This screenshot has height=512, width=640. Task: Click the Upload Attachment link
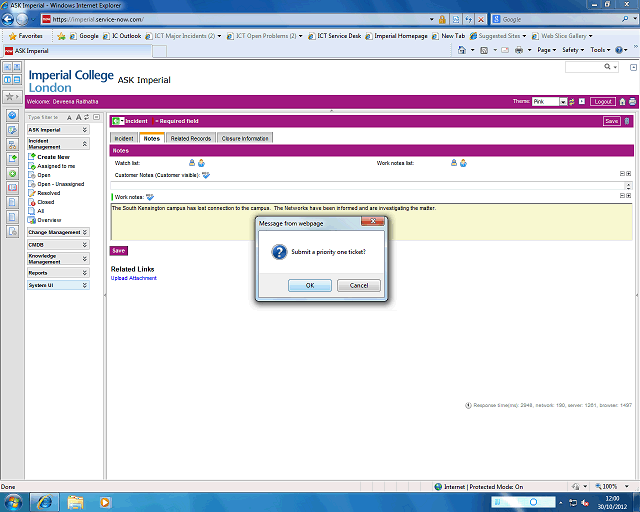point(133,278)
